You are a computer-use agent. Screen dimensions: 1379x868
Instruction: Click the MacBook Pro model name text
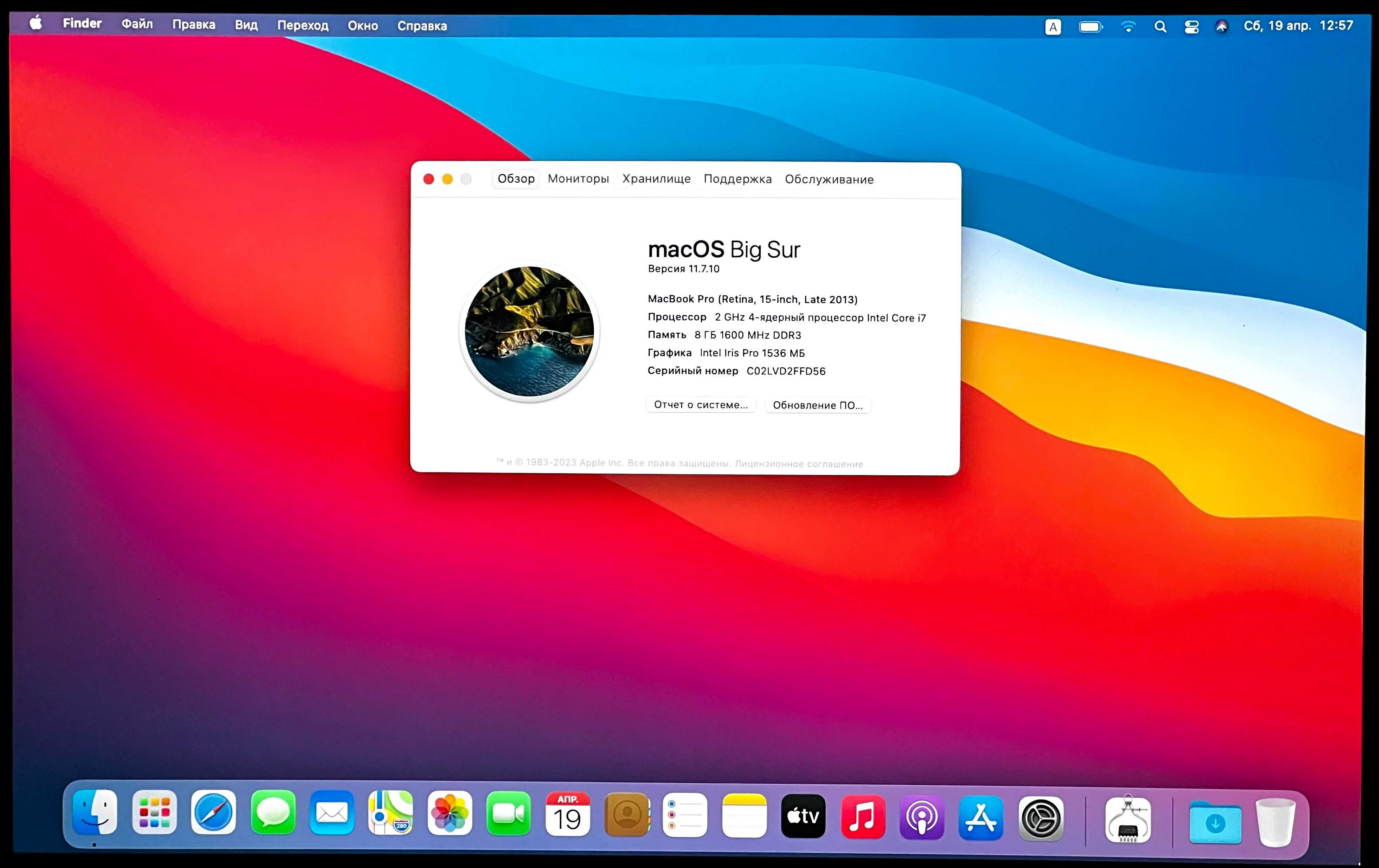753,299
